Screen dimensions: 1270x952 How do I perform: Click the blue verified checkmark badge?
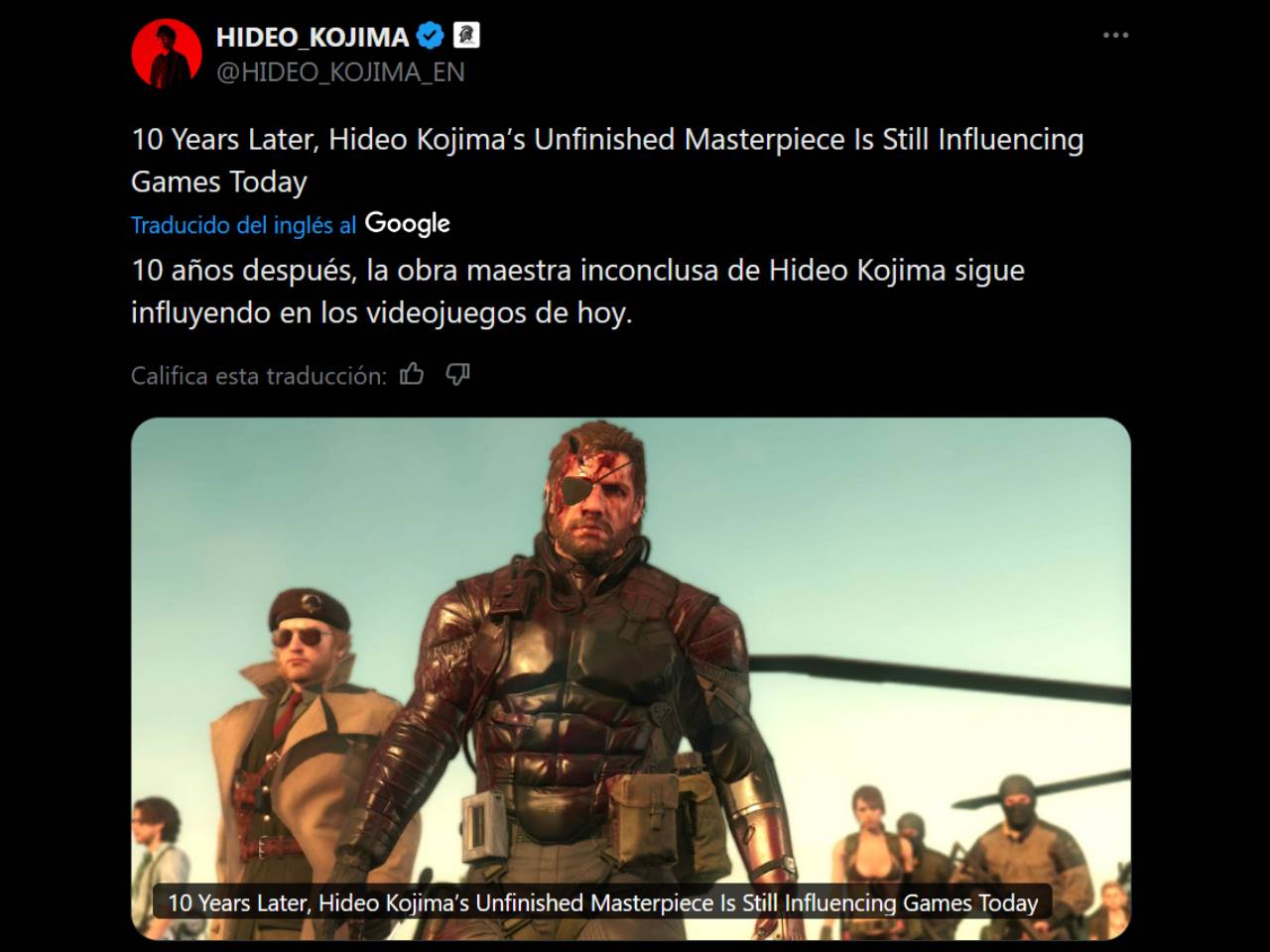coord(430,37)
